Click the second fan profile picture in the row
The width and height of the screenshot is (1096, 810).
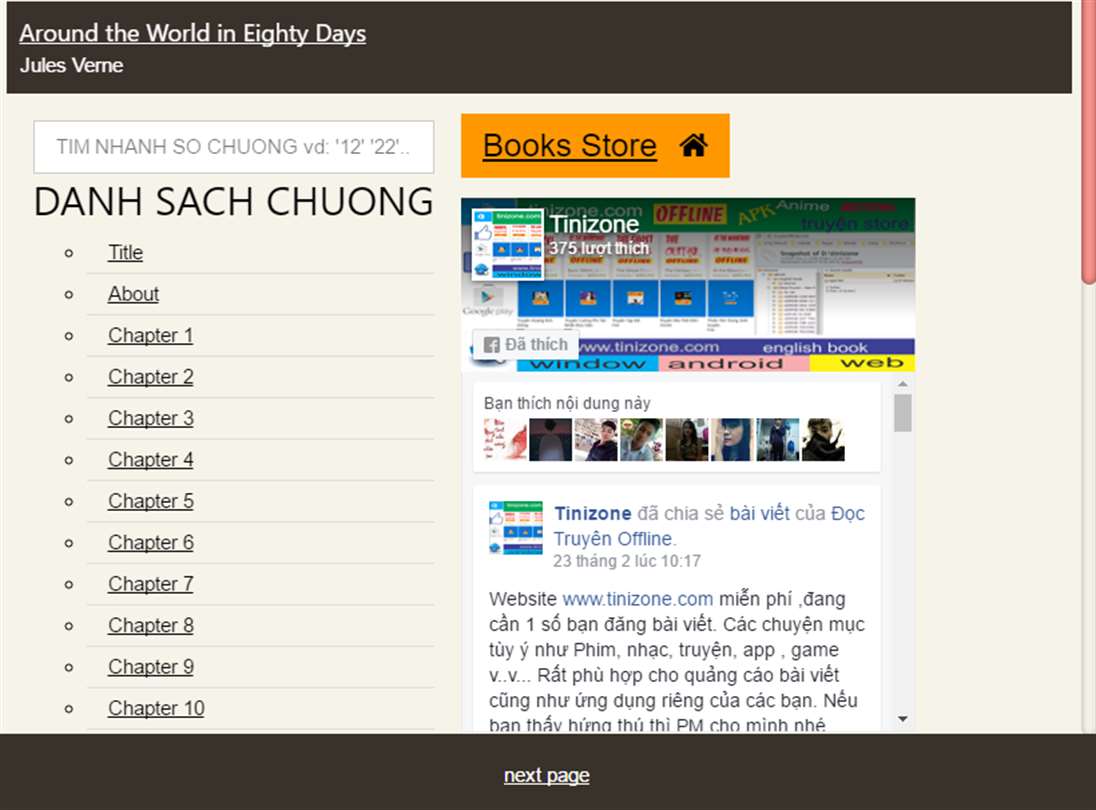550,440
